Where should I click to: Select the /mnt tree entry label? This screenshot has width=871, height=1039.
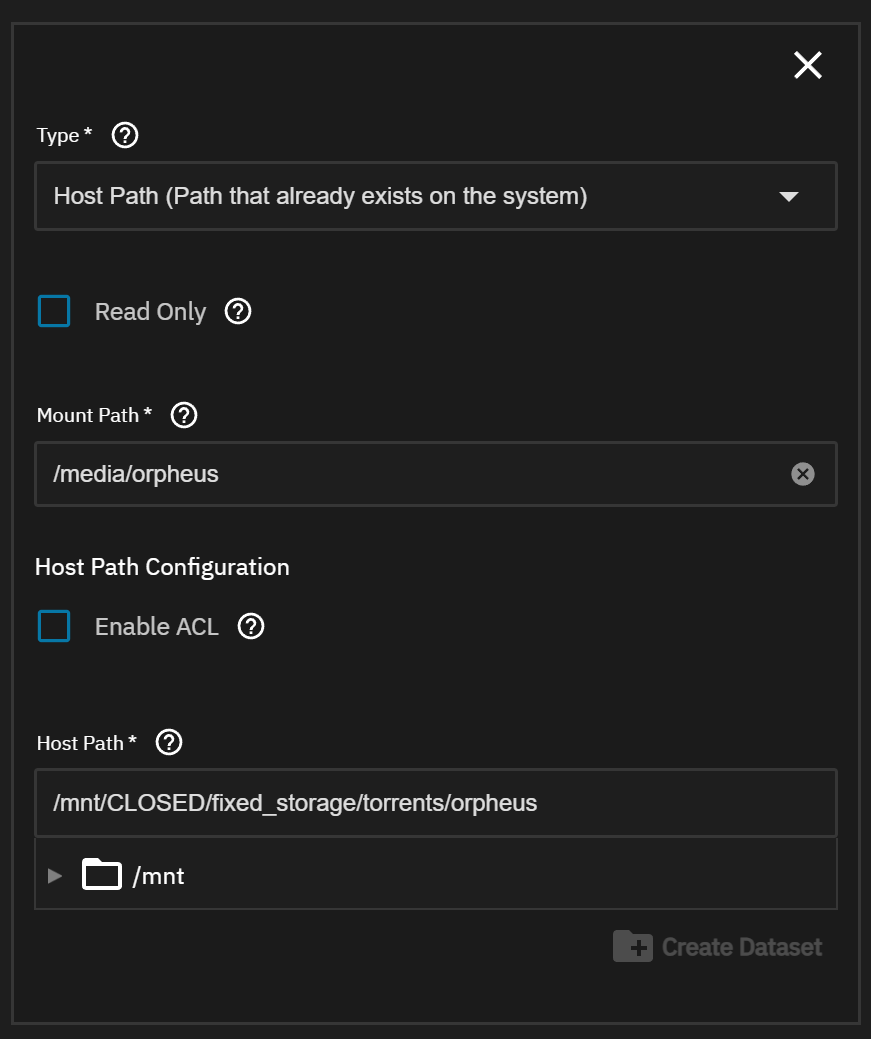[159, 877]
